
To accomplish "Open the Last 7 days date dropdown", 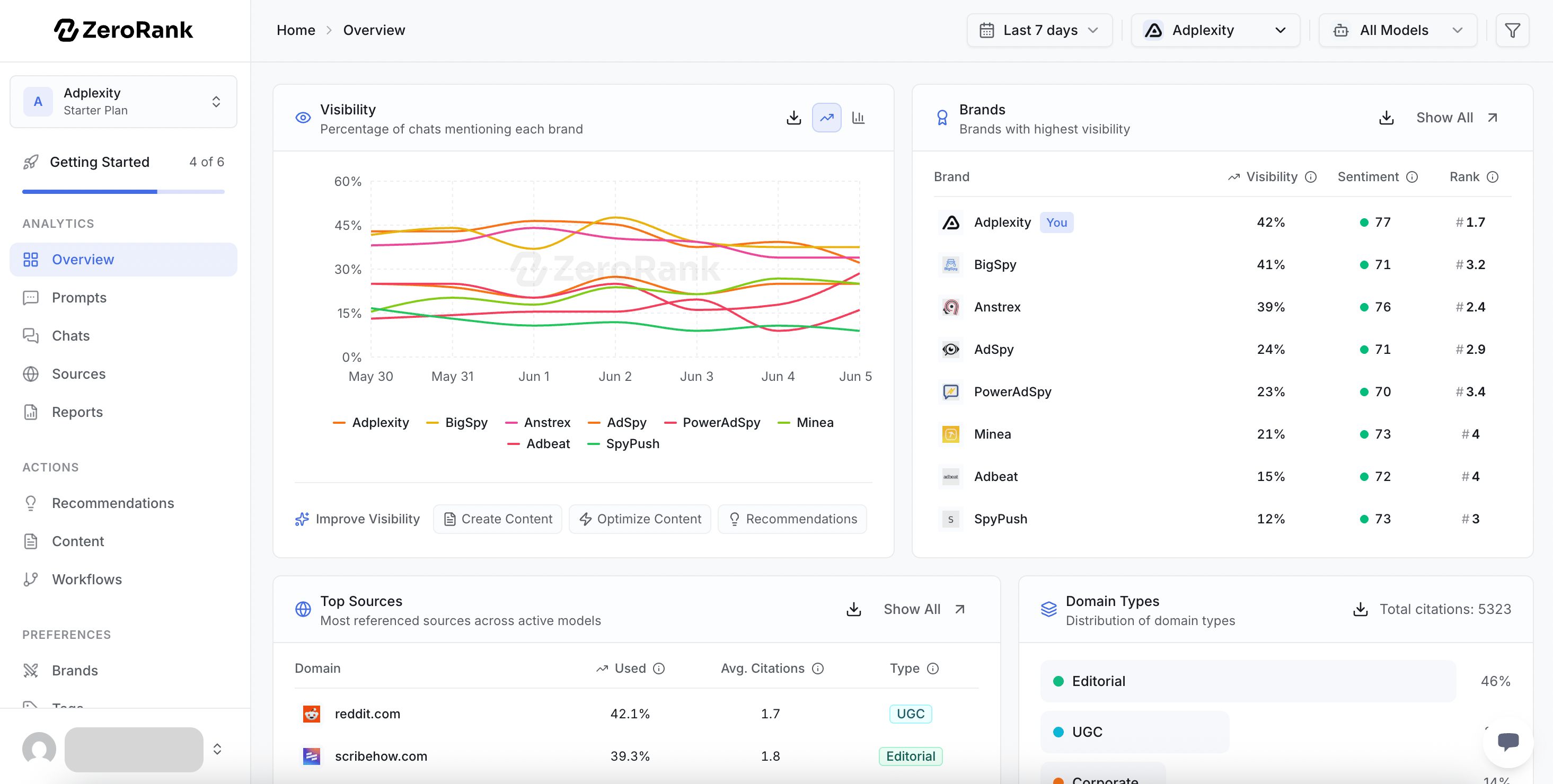I will click(1039, 30).
